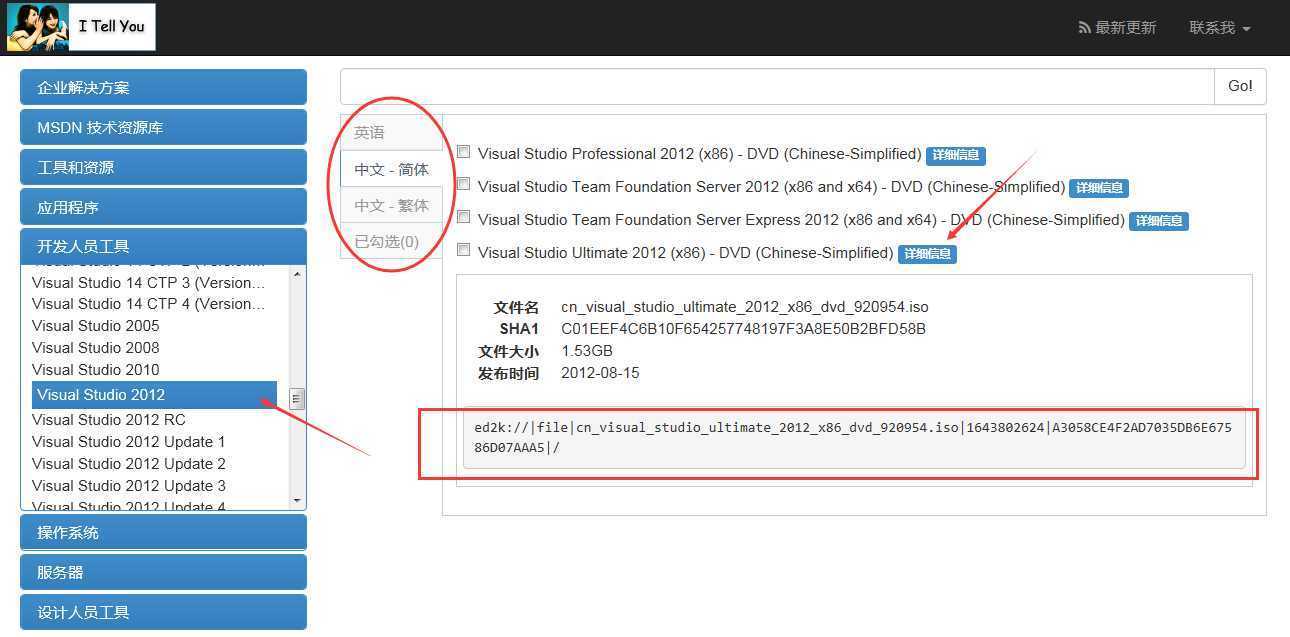This screenshot has width=1290, height=637.
Task: Toggle 详细信息 for Visual Studio Ultimate 2012
Action: pos(927,254)
